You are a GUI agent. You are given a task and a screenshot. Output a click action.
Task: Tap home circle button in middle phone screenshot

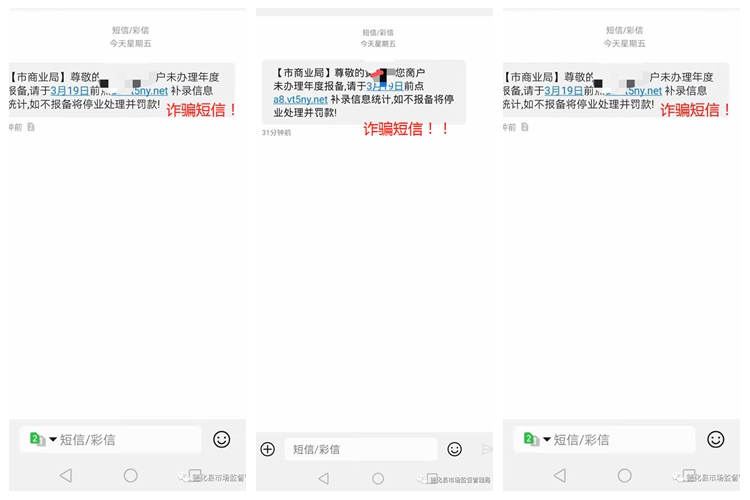(x=378, y=478)
